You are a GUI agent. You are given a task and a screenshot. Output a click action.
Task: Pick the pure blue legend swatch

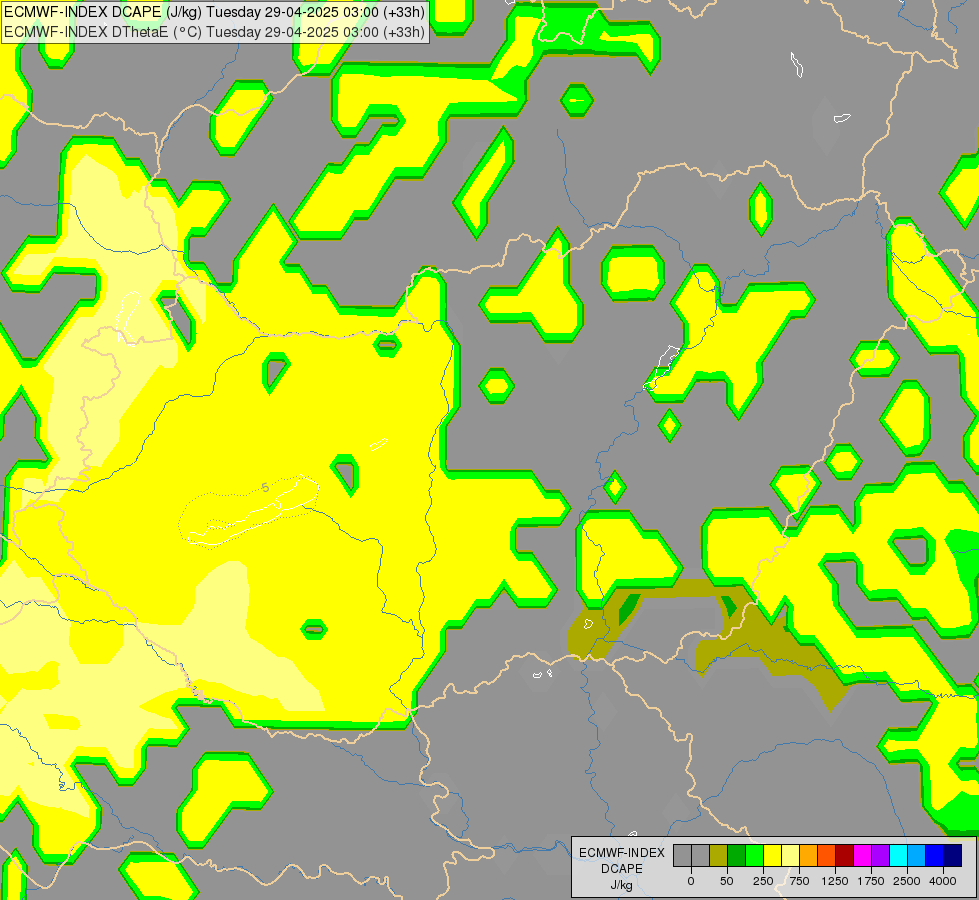(x=934, y=855)
